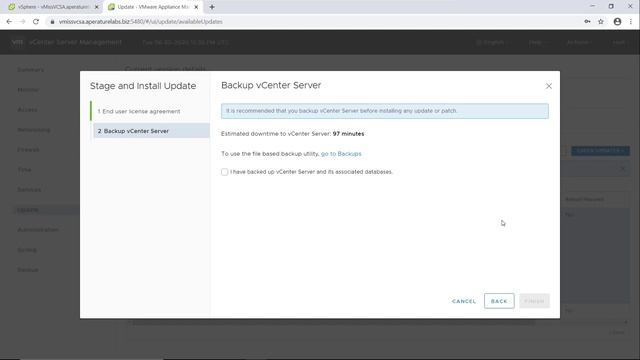Open the Check Updates dropdown button
Viewport: 640px width, 360px height.
(600, 151)
